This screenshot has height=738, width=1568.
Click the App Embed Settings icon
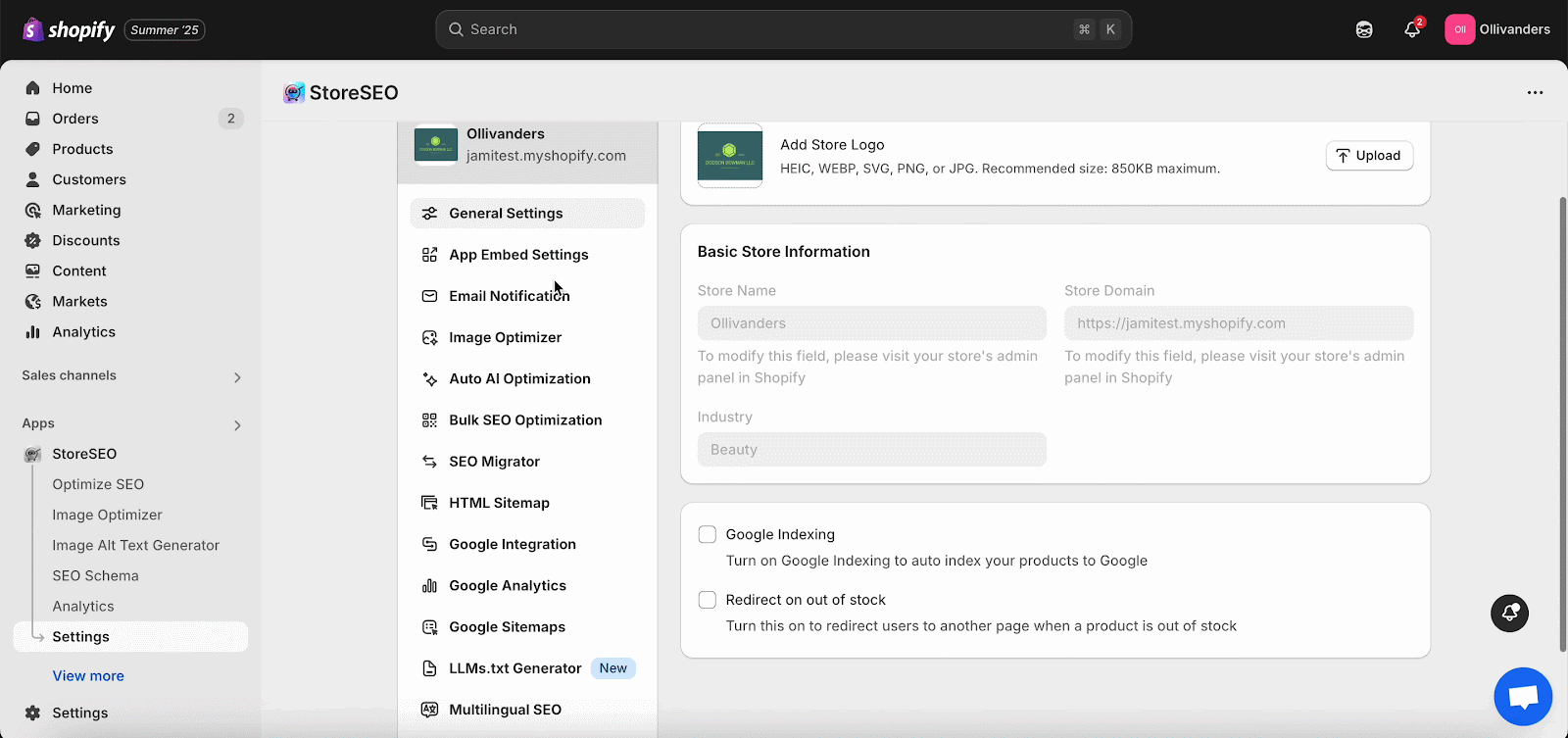tap(429, 255)
